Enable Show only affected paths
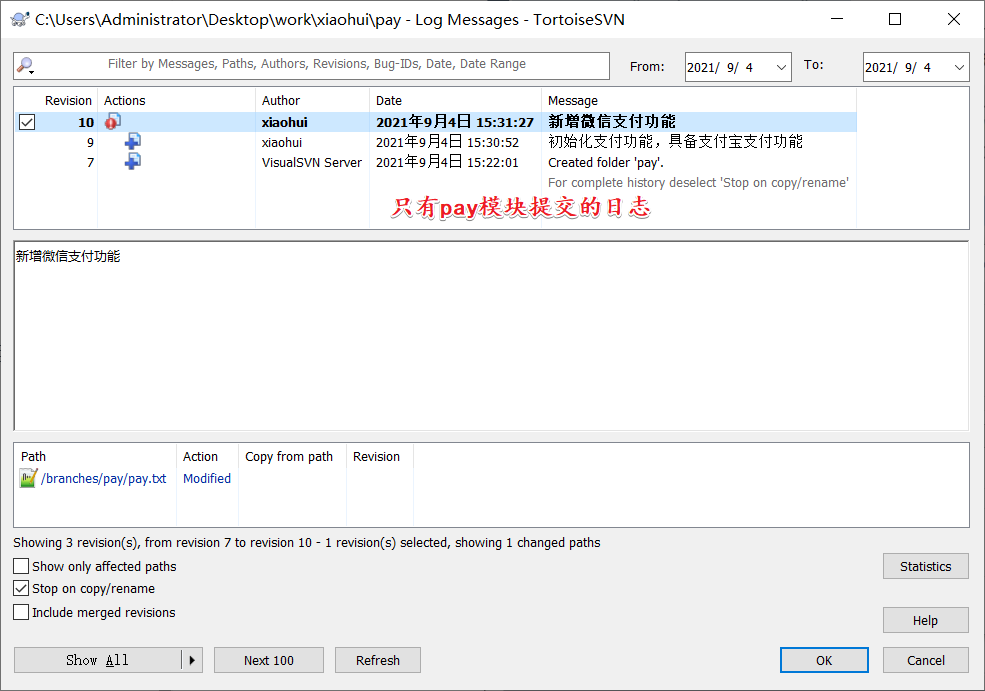The width and height of the screenshot is (985, 691). 21,566
